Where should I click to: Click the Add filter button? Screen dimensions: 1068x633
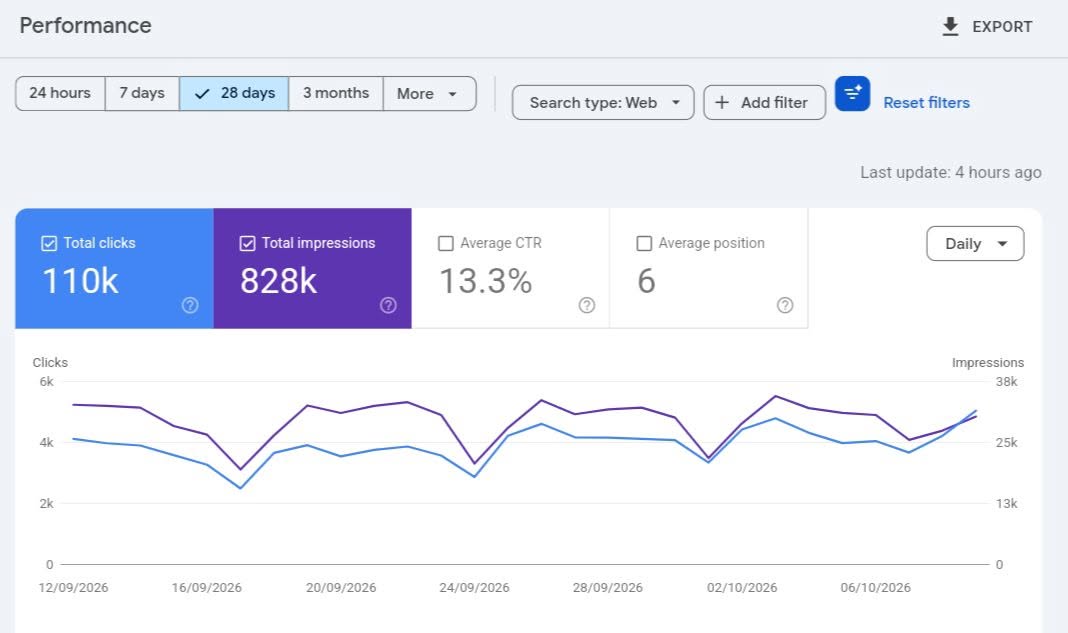[764, 102]
